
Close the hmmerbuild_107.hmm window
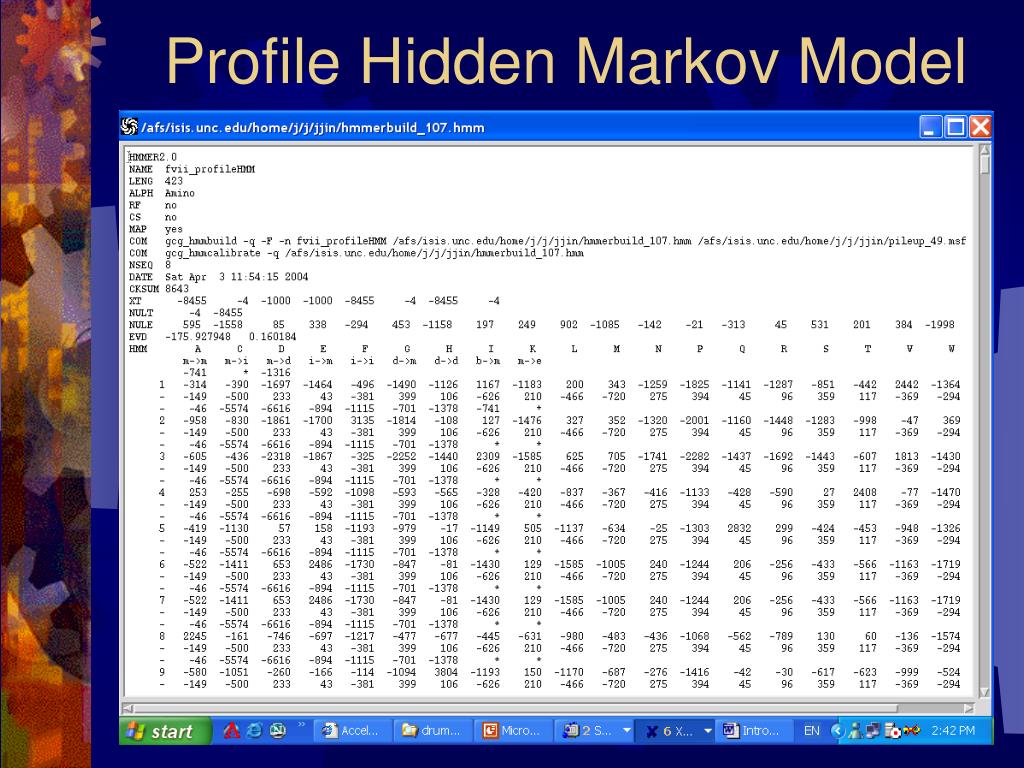click(980, 127)
